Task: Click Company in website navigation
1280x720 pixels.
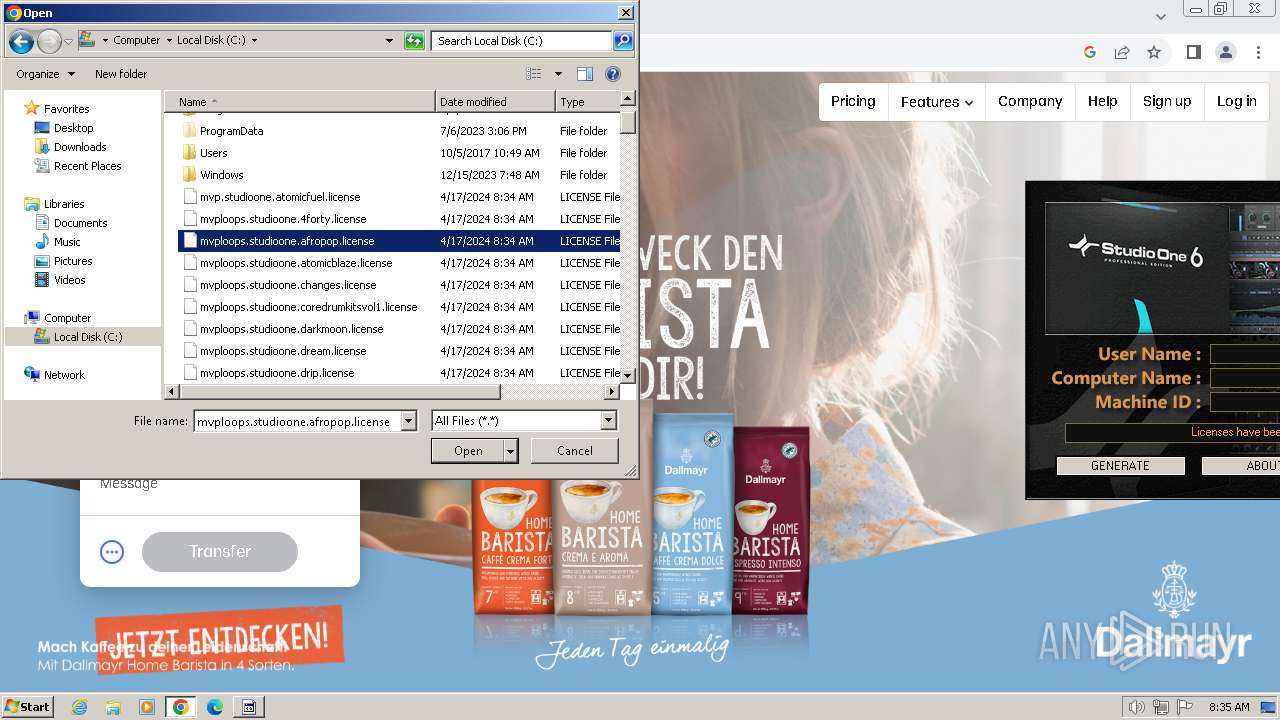Action: pos(1030,101)
